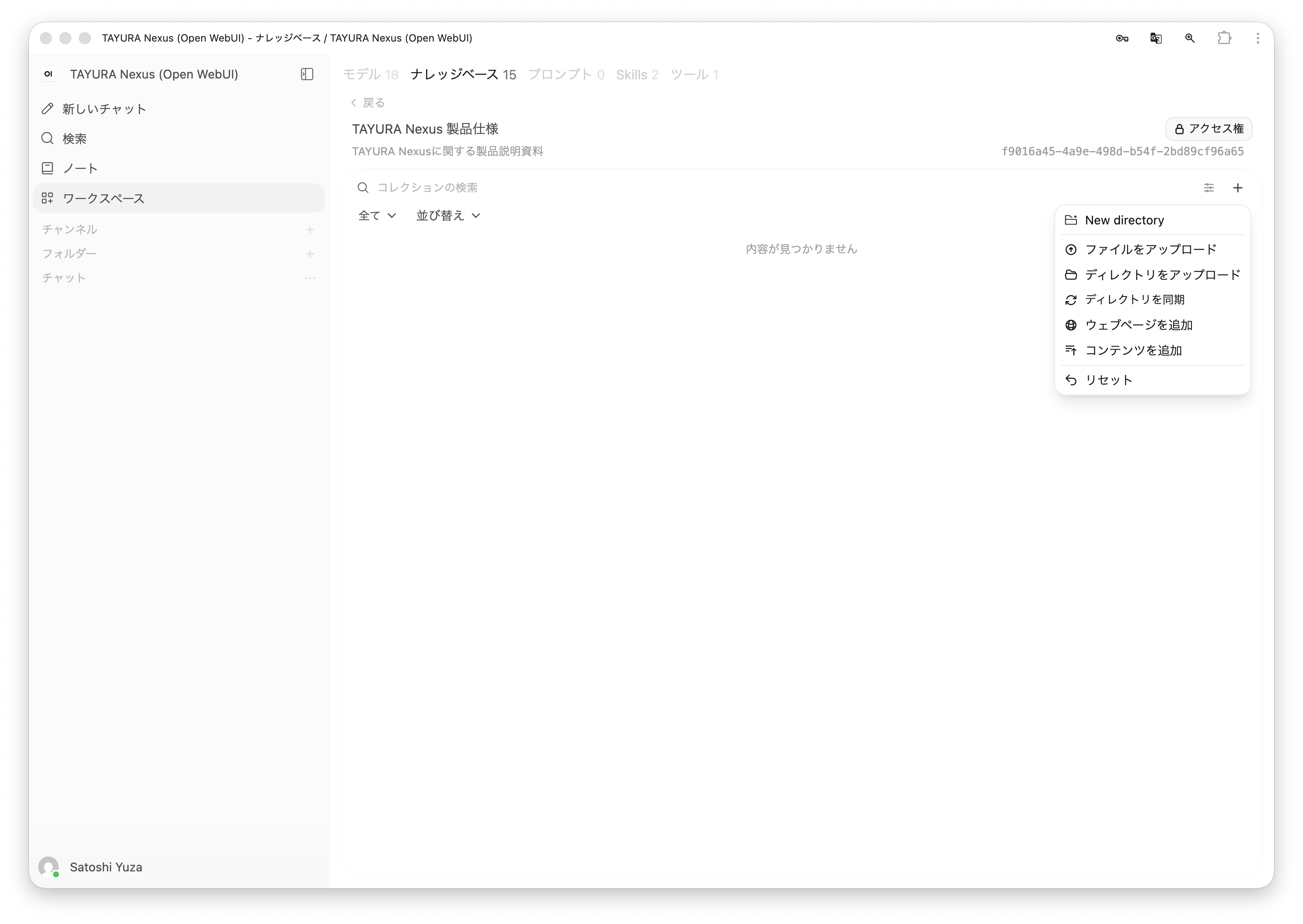Click the password key icon in title bar
The width and height of the screenshot is (1303, 924).
pyautogui.click(x=1121, y=38)
